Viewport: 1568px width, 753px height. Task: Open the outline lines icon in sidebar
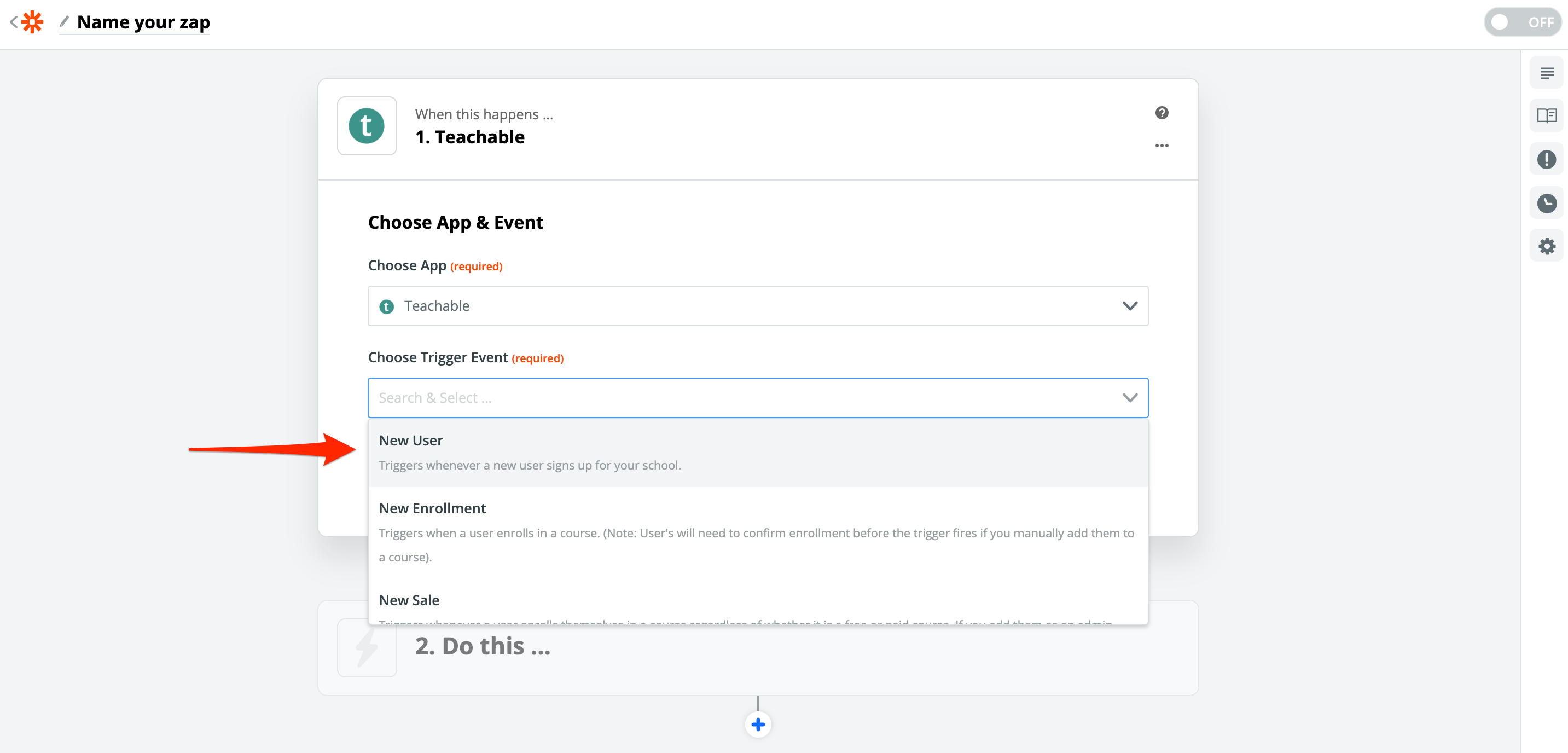click(1546, 74)
